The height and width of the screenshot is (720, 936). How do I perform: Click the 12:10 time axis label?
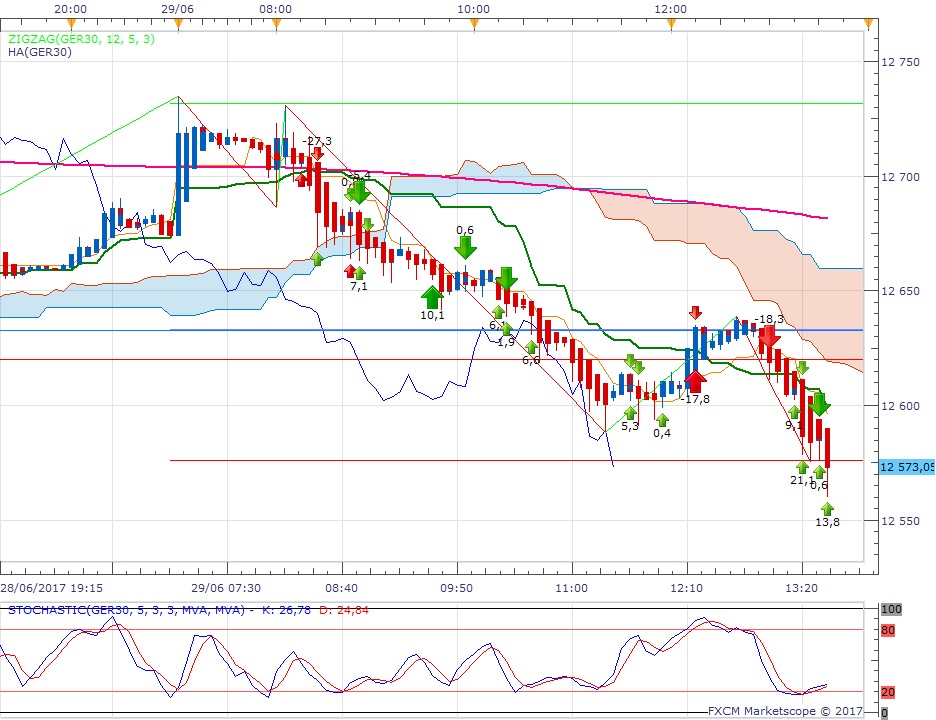686,588
